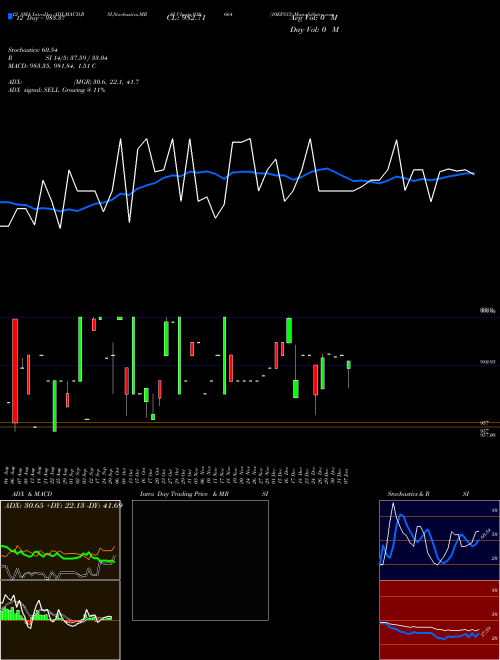Click the tall red first candlestick
Image resolution: width=500 pixels, height=660 pixels.
15,371
